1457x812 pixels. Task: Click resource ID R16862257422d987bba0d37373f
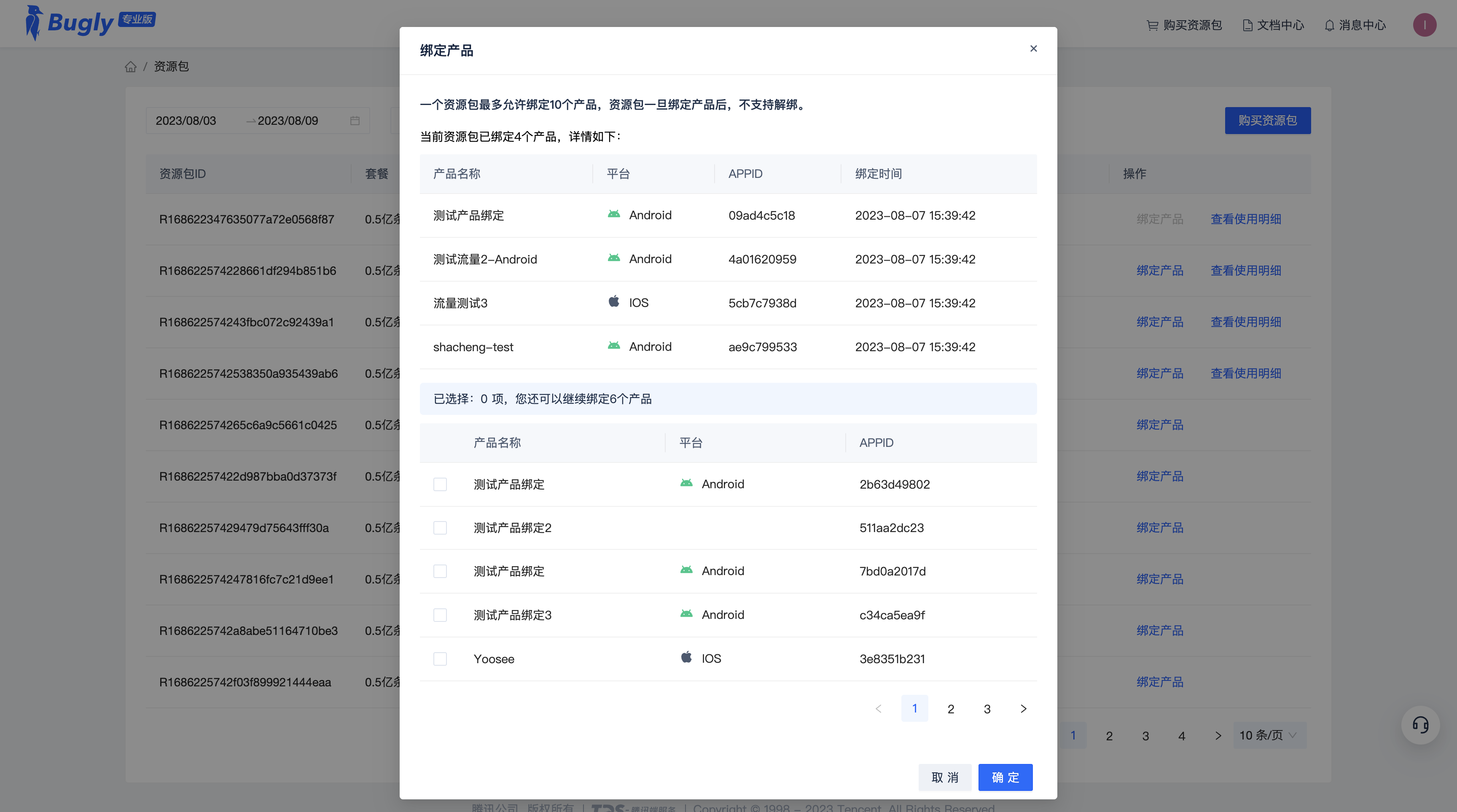click(x=247, y=477)
